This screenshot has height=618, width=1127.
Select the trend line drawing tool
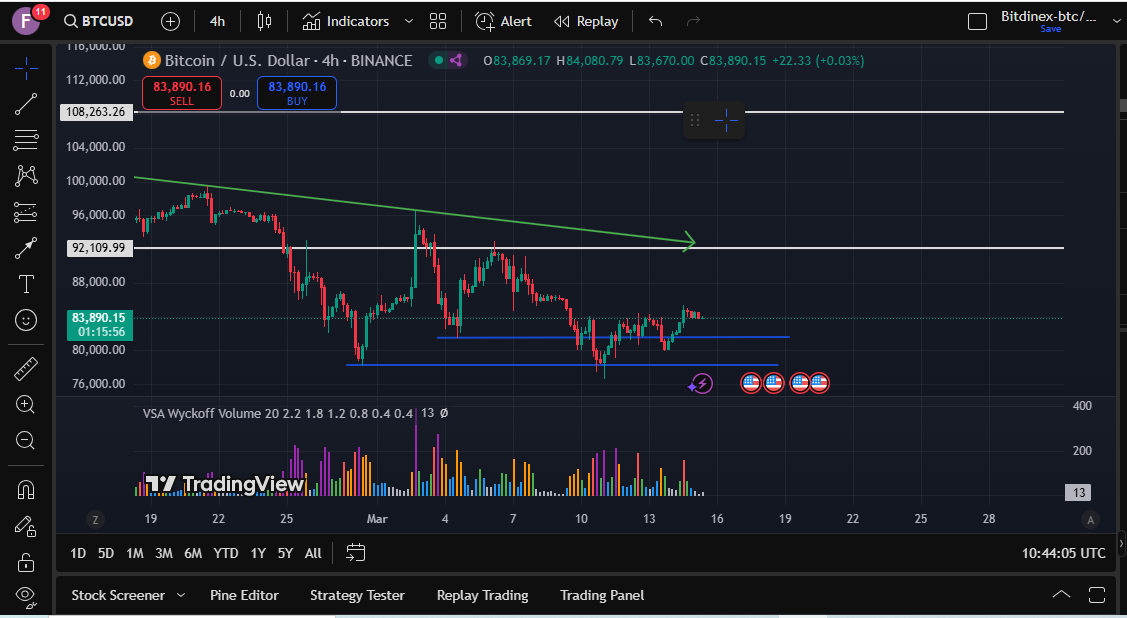tap(26, 104)
